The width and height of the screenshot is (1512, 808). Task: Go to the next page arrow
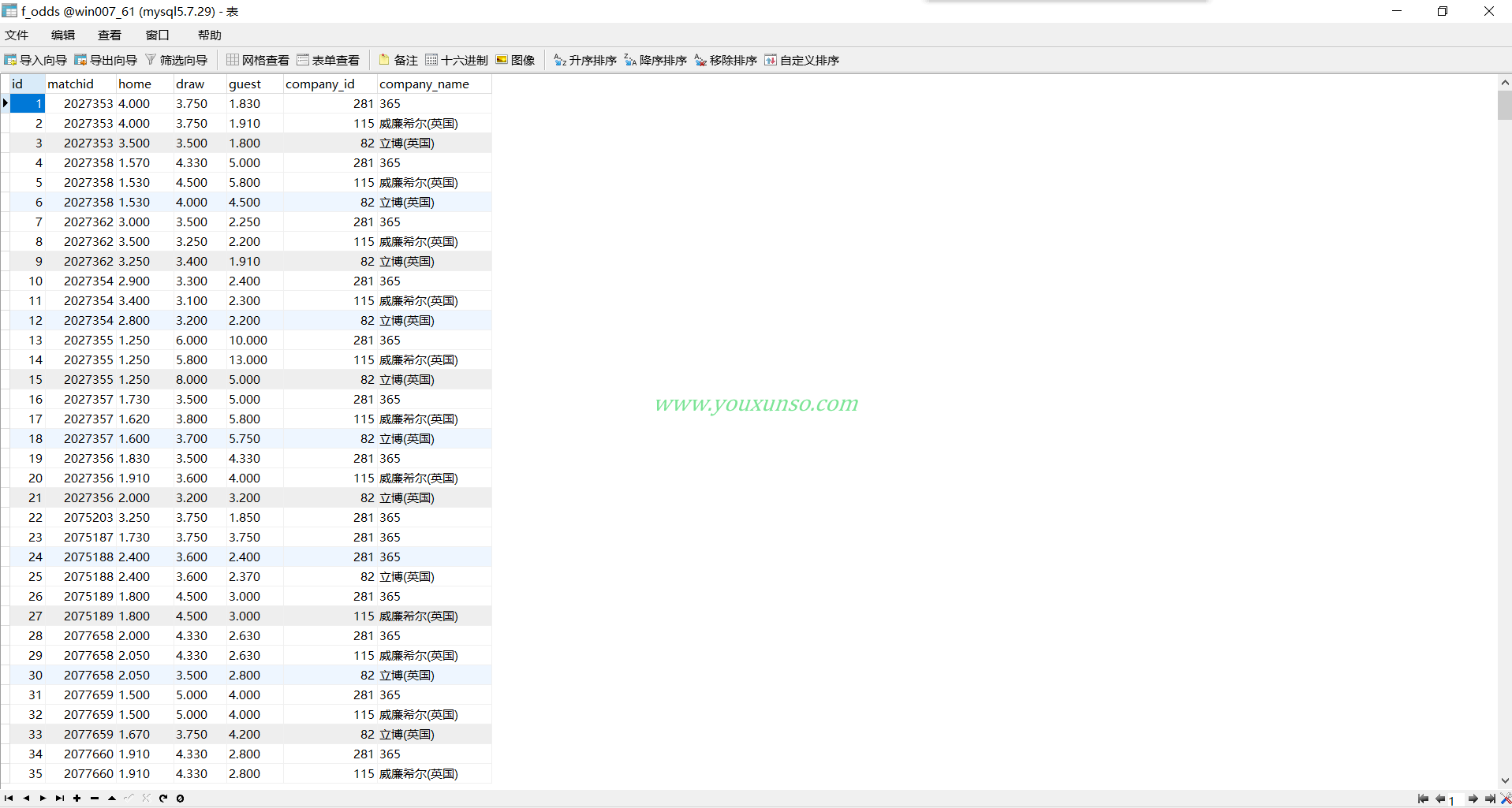pyautogui.click(x=1473, y=799)
